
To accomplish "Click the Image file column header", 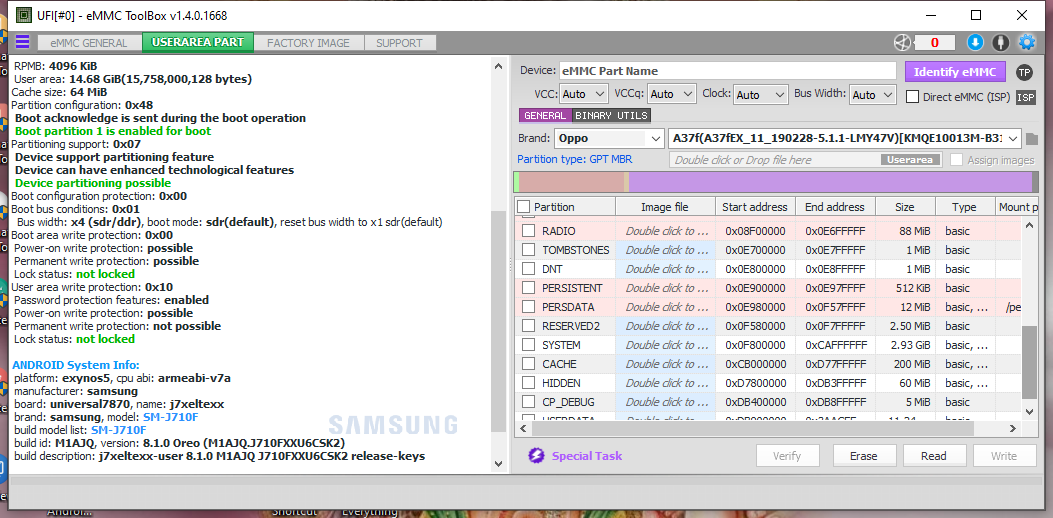I will (665, 207).
